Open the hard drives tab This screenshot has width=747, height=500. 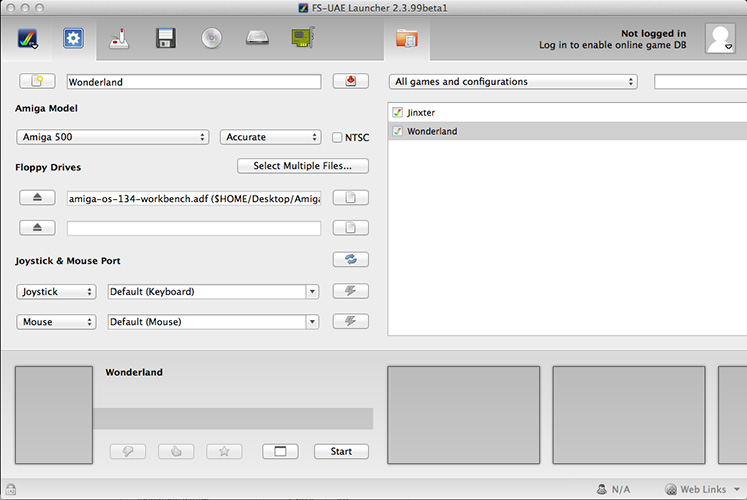pos(257,39)
